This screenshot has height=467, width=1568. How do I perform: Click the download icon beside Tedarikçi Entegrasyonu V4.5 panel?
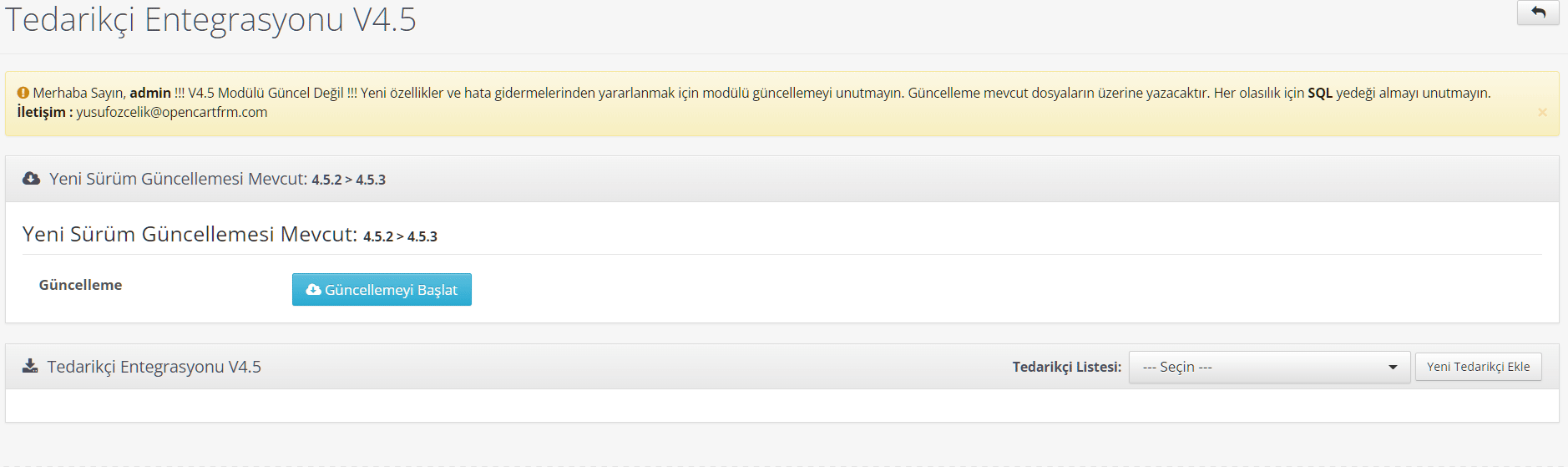[30, 366]
